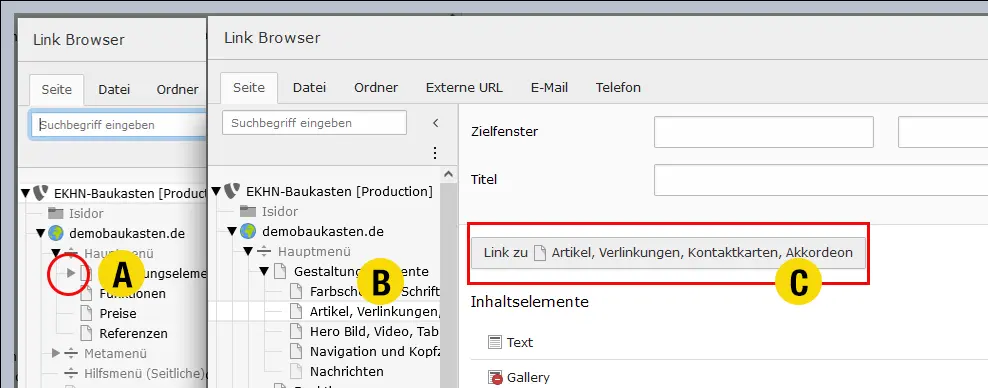Click Isidor folder icon in front tree
The height and width of the screenshot is (388, 988).
(x=248, y=212)
